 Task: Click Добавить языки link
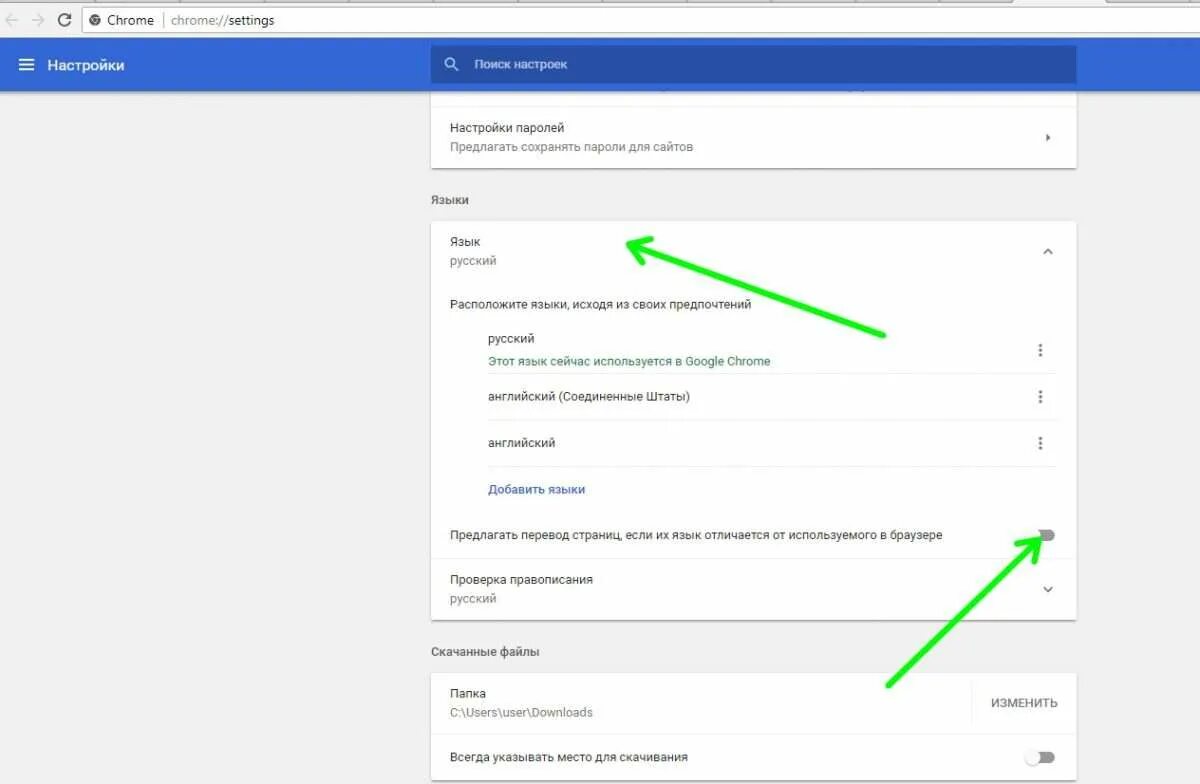[536, 489]
